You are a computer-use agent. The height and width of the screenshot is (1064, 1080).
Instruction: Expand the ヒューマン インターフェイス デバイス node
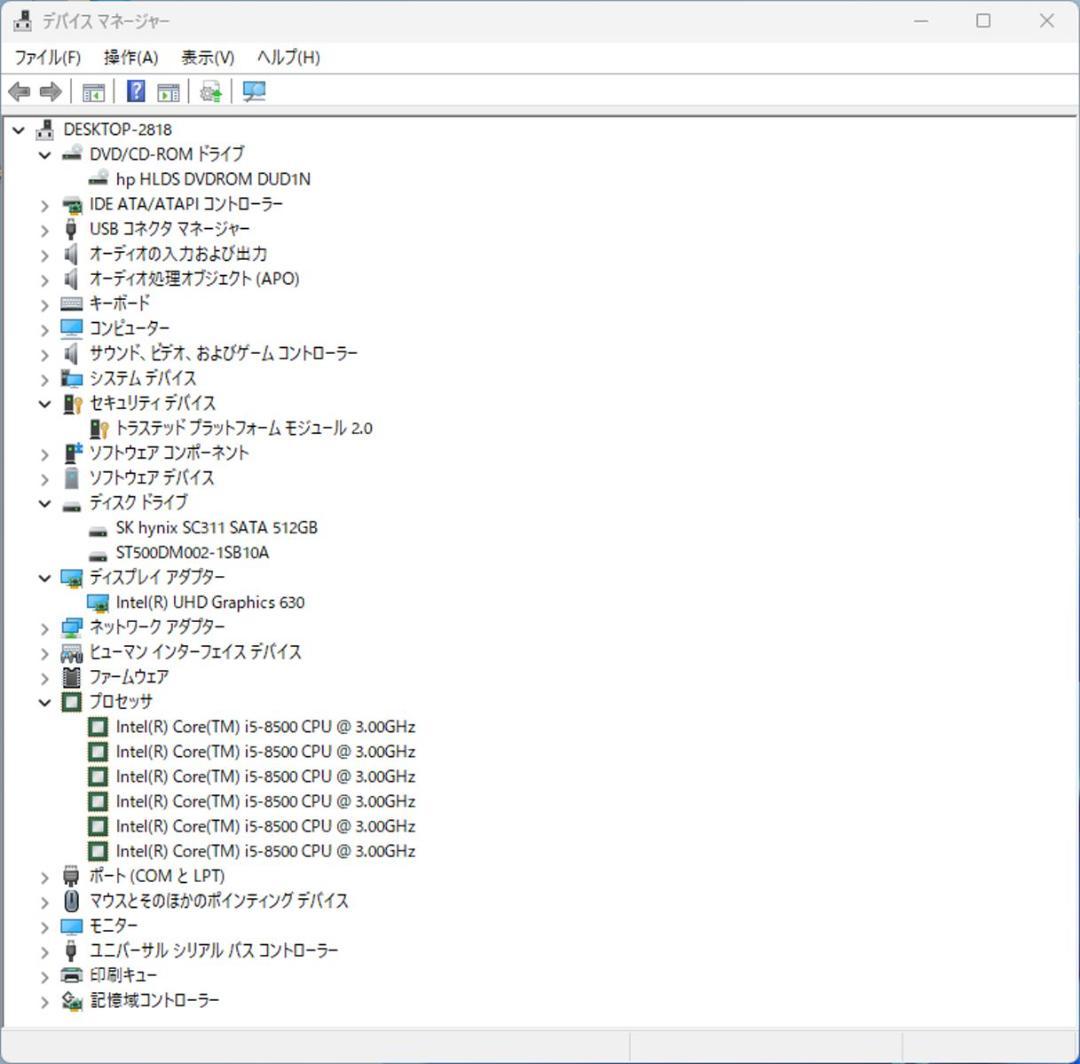[45, 654]
